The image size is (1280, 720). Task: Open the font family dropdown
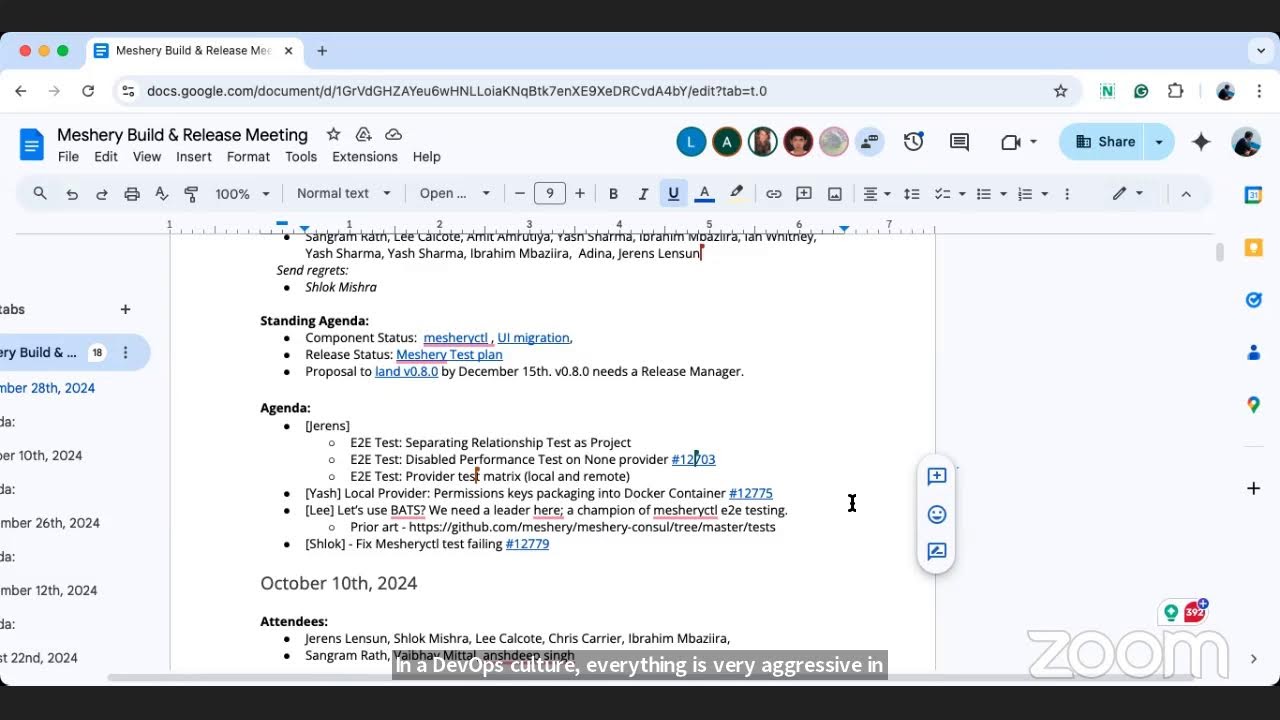[455, 194]
